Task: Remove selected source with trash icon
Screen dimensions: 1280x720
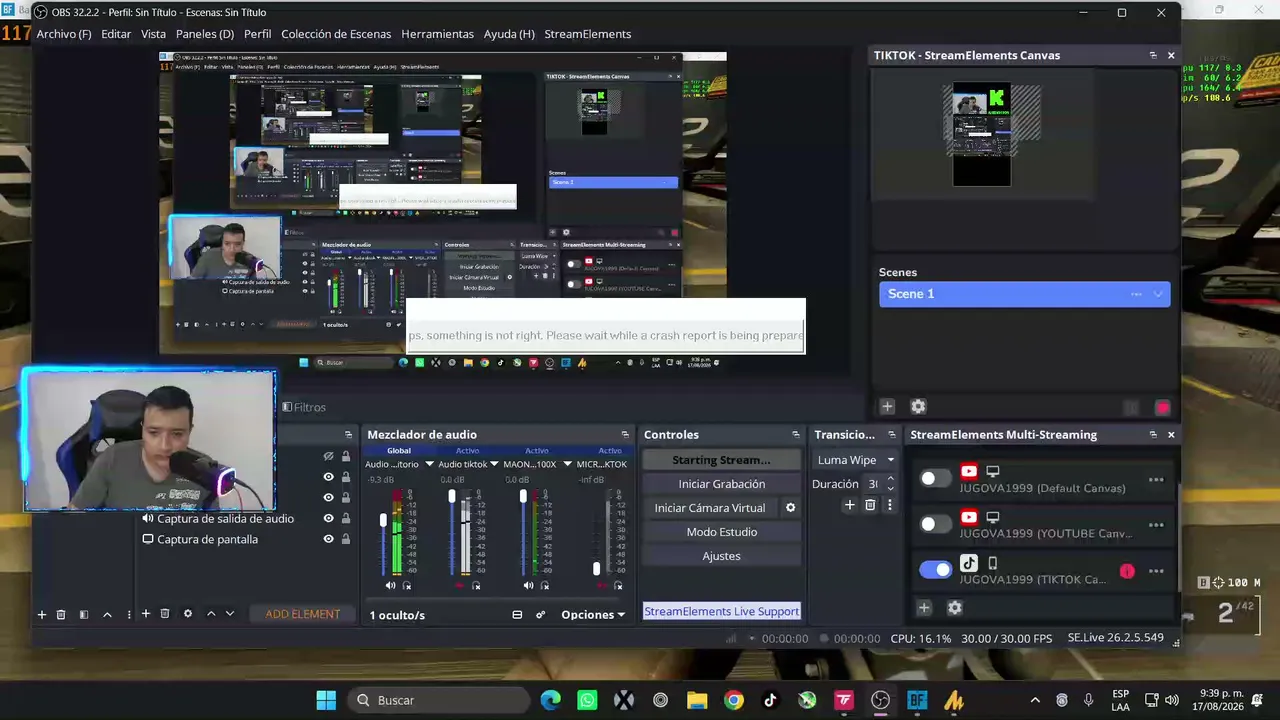Action: (165, 614)
